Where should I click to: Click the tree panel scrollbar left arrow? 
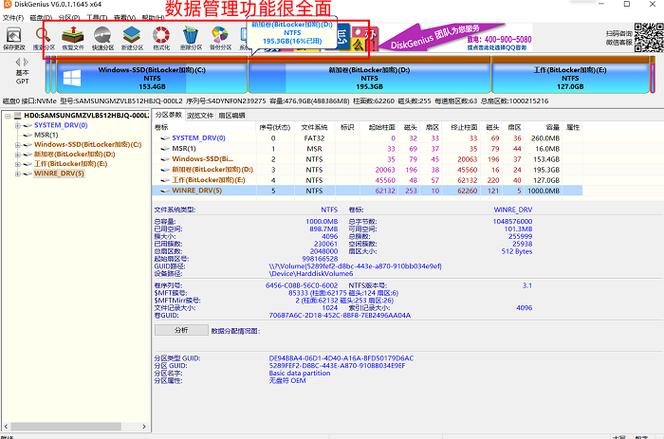pyautogui.click(x=6, y=427)
